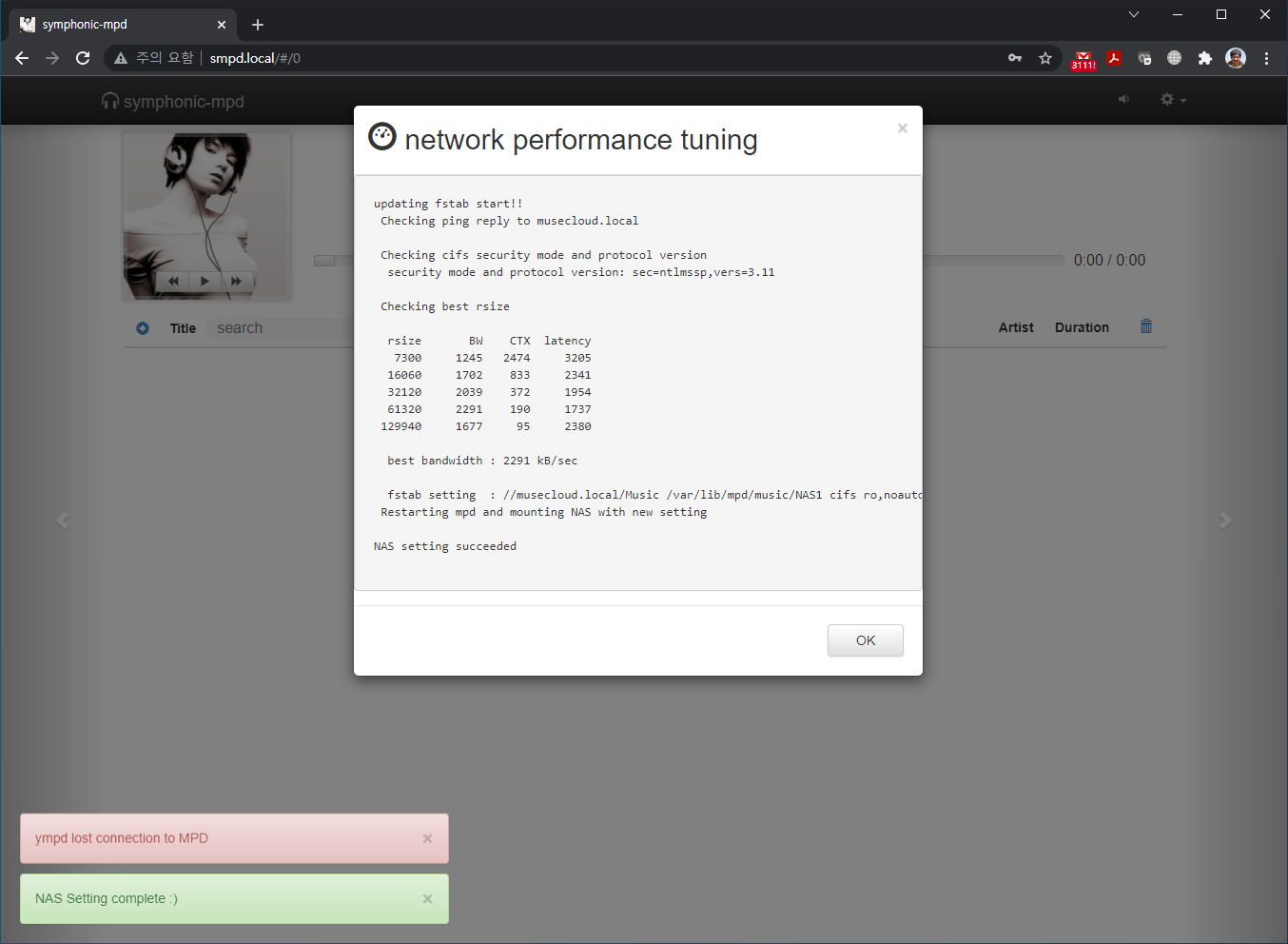Focus the playlist search field
The height and width of the screenshot is (944, 1288).
(x=281, y=328)
